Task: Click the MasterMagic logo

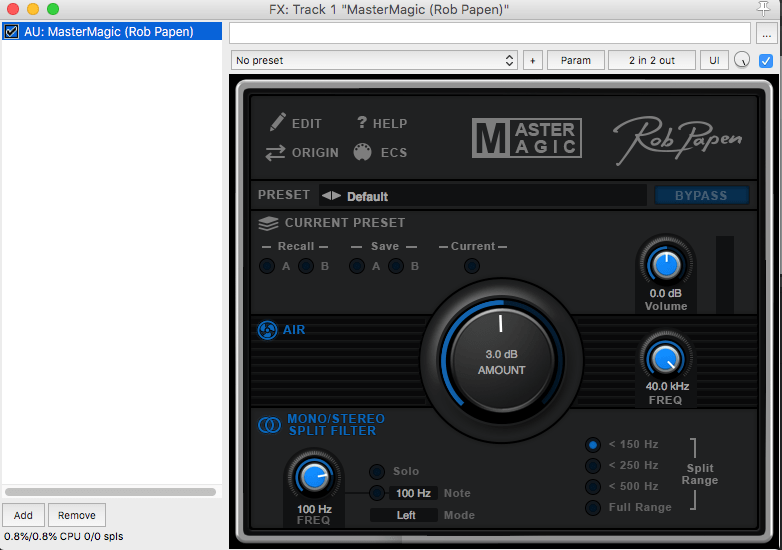Action: pos(527,138)
